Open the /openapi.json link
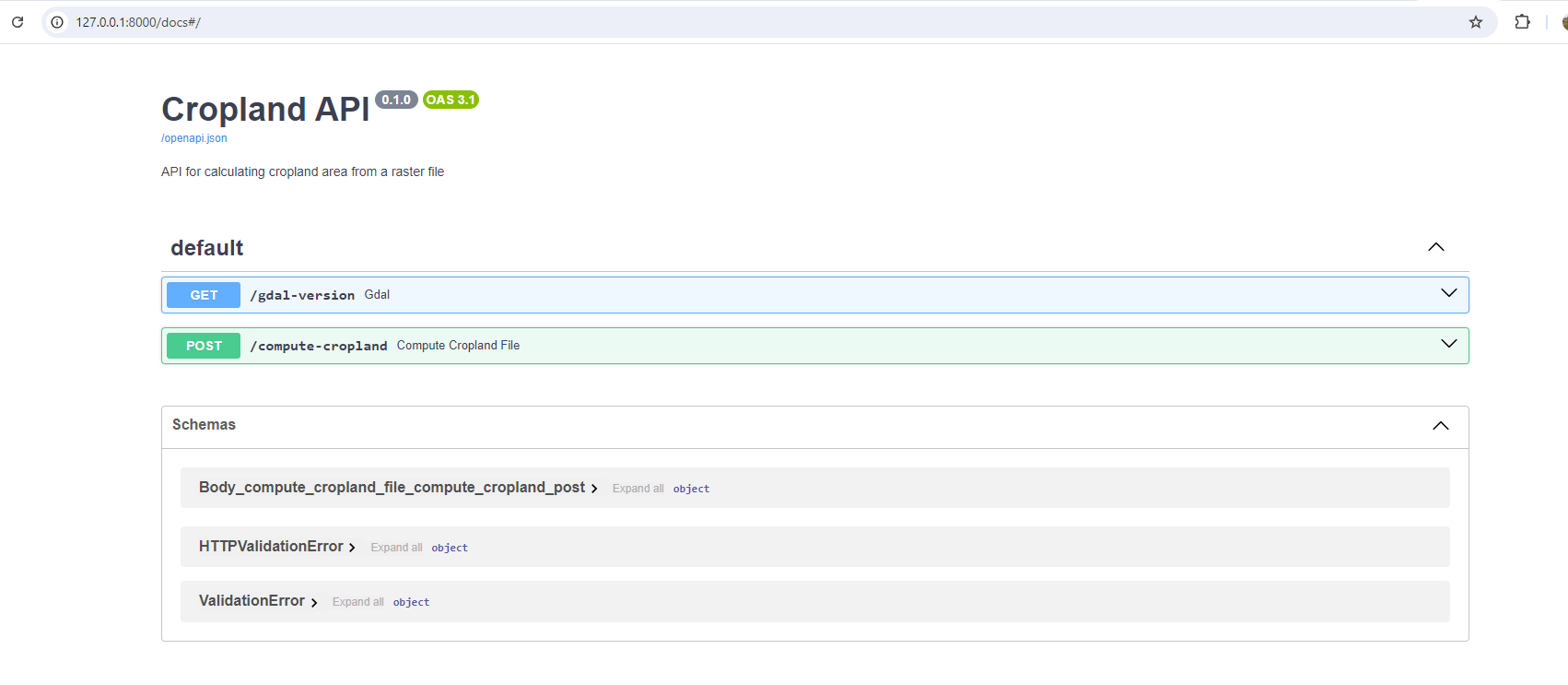Screen dimensions: 1568x685 pos(194,138)
